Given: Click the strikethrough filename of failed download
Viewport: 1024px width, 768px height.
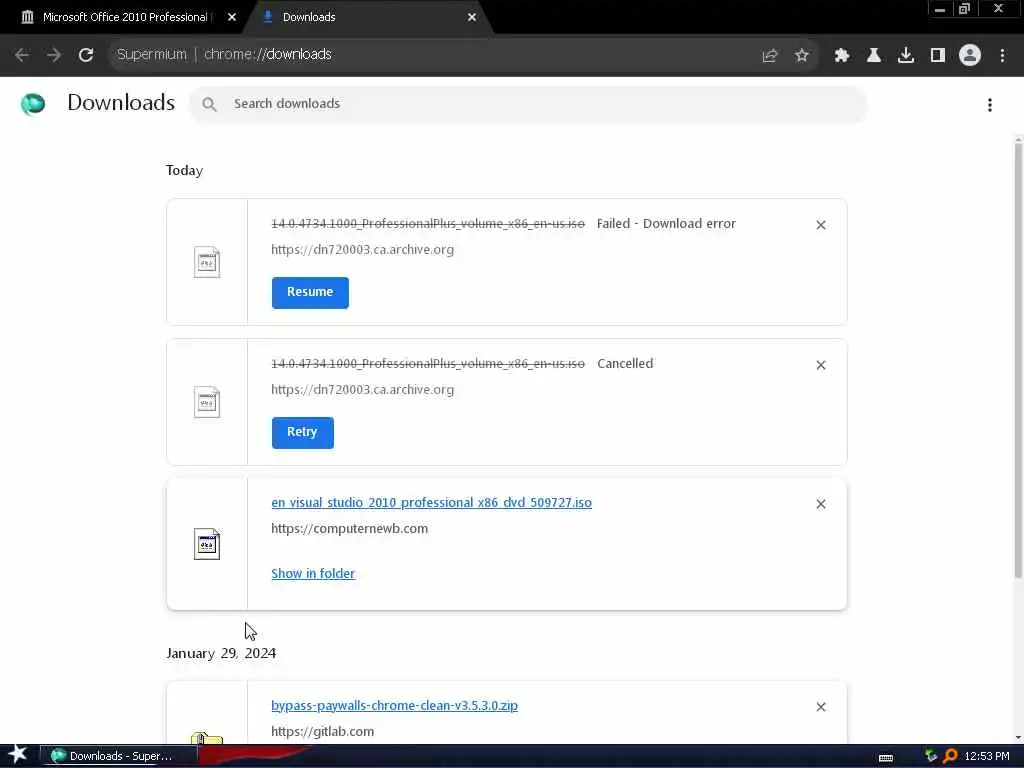Looking at the screenshot, I should pyautogui.click(x=428, y=224).
